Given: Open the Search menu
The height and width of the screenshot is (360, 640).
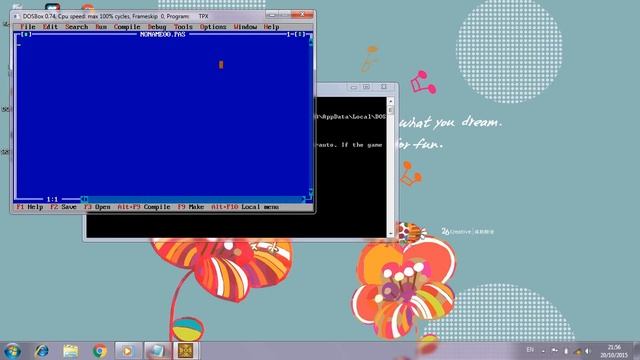Looking at the screenshot, I should point(77,27).
